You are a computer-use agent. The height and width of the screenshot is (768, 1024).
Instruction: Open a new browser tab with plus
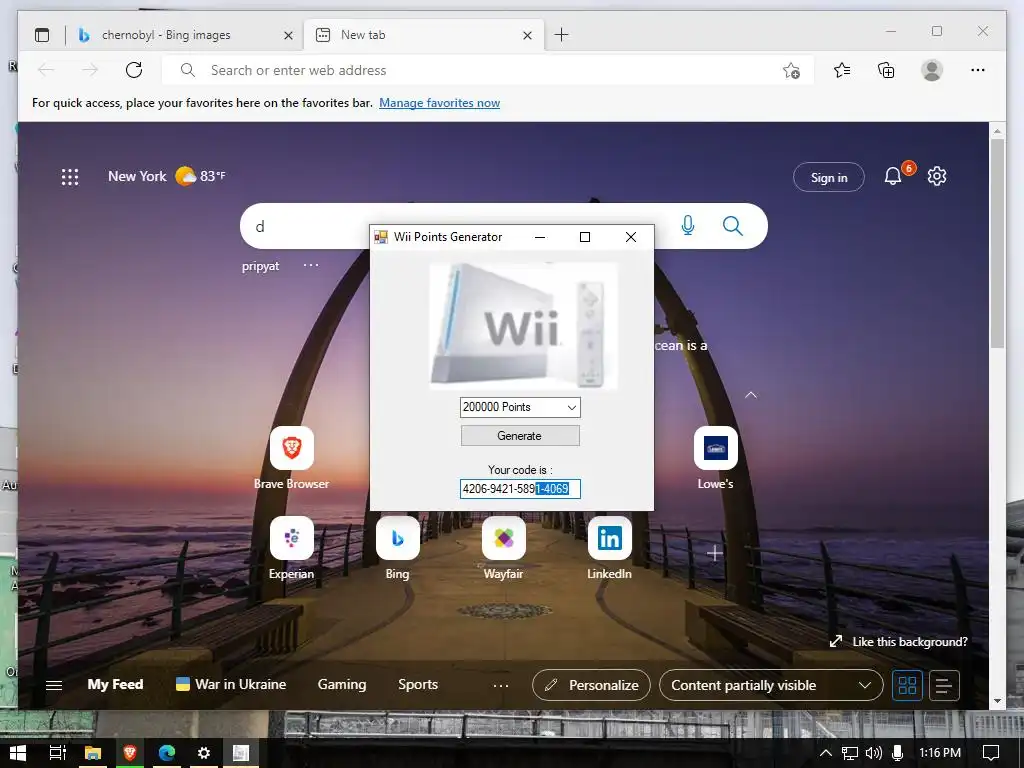tap(561, 35)
